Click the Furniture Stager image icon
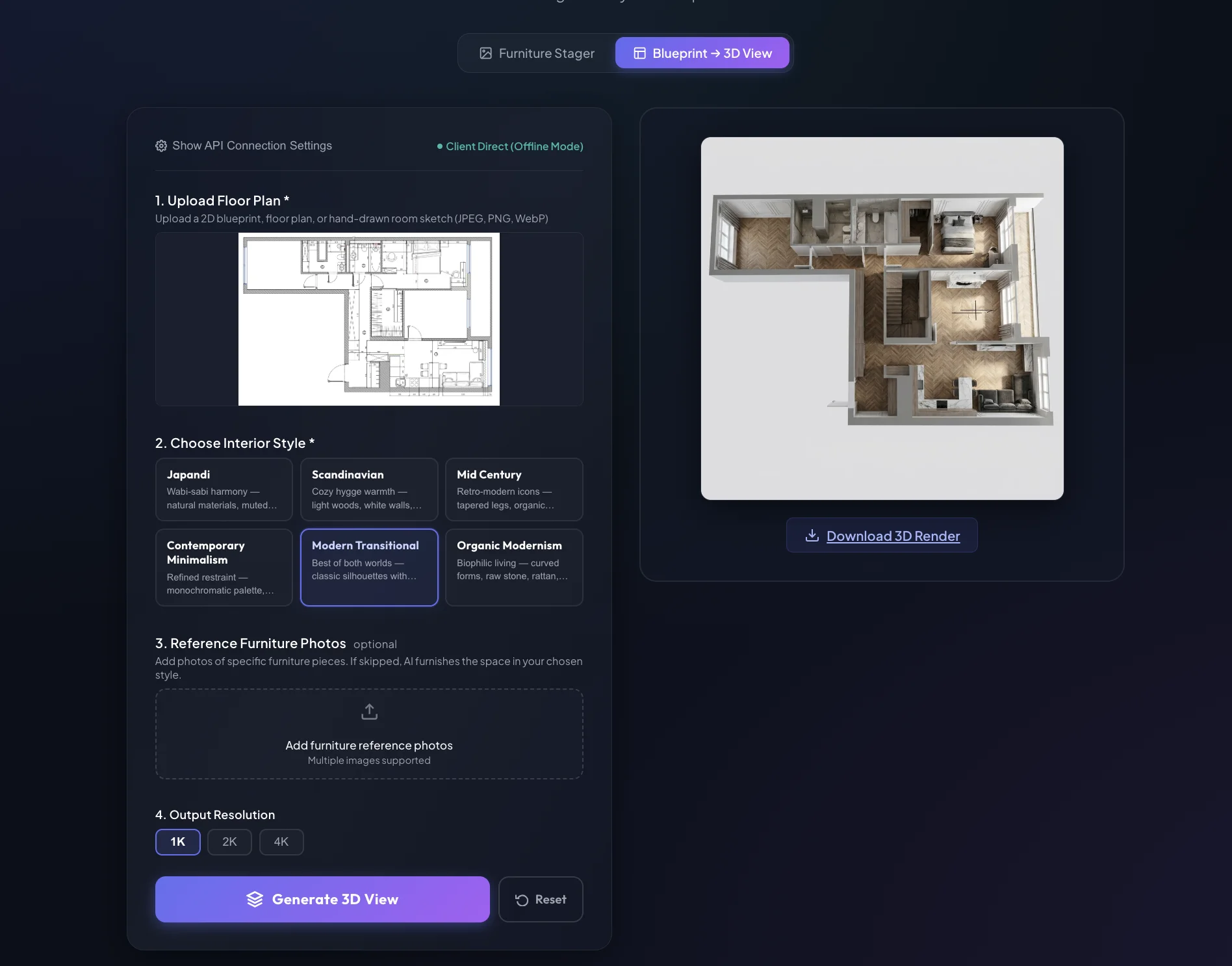Viewport: 1232px width, 966px height. point(485,53)
